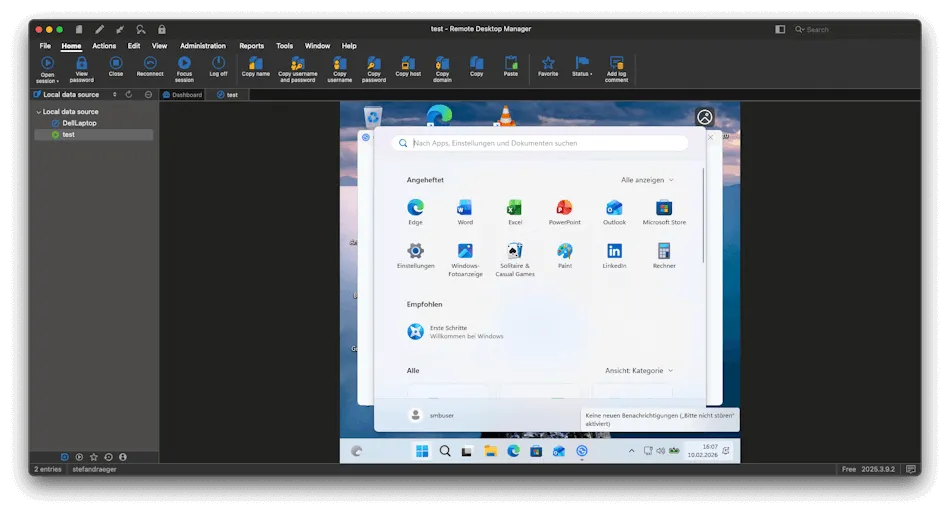Click the Copy host icon
The image size is (950, 514).
(408, 62)
